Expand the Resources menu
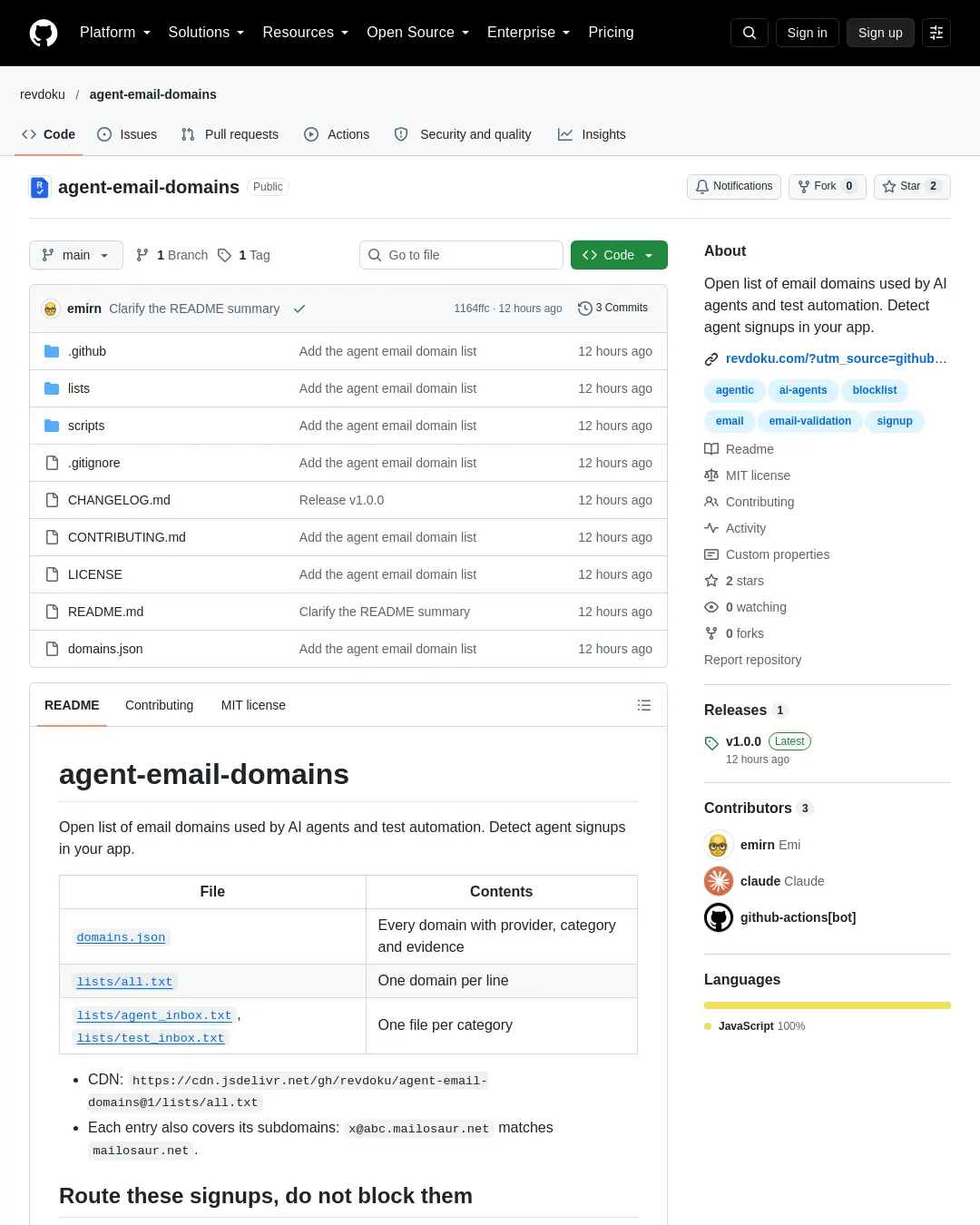980x1225 pixels. pos(306,33)
